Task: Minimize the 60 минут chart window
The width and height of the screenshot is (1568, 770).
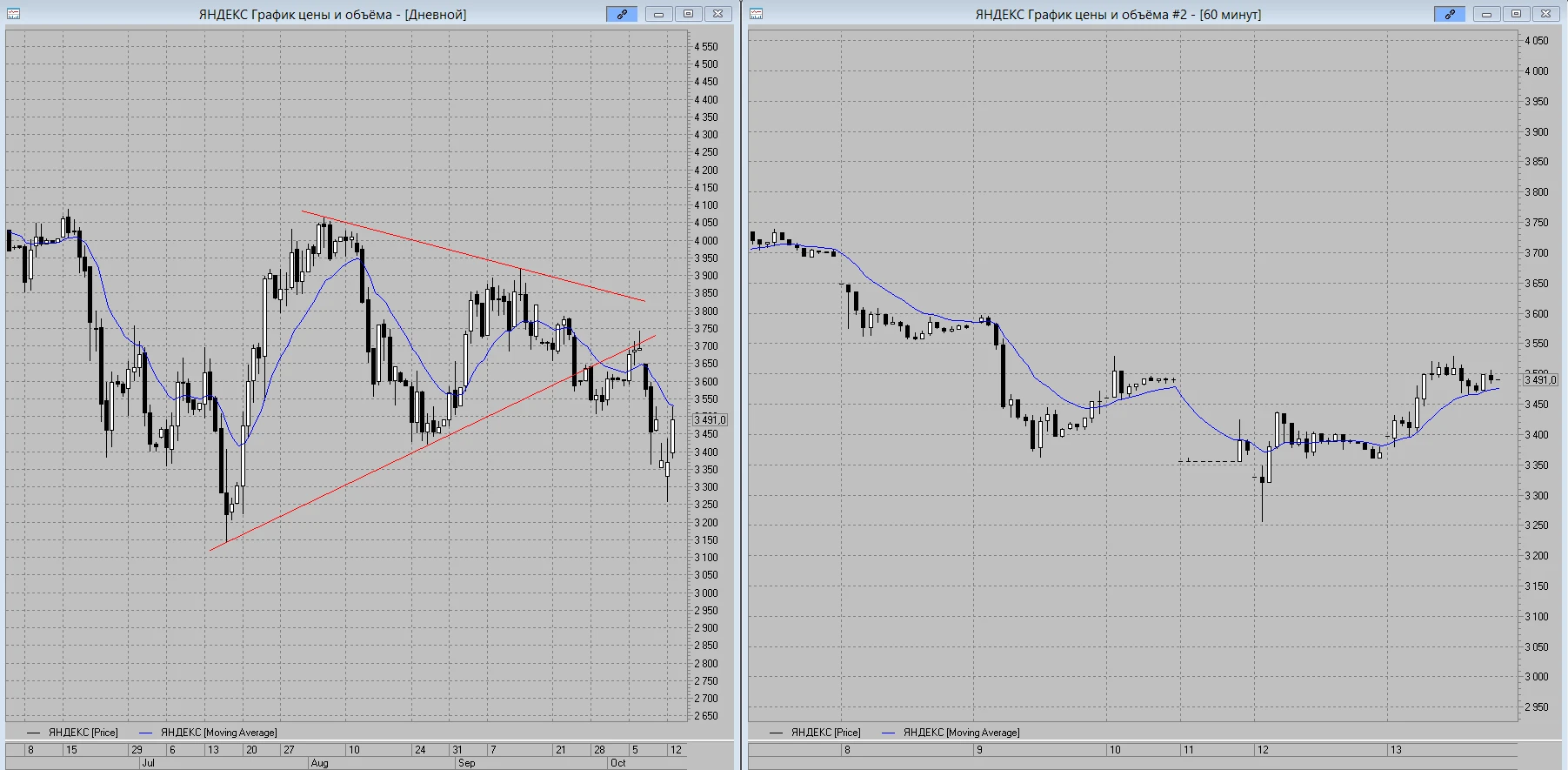Action: point(1486,14)
